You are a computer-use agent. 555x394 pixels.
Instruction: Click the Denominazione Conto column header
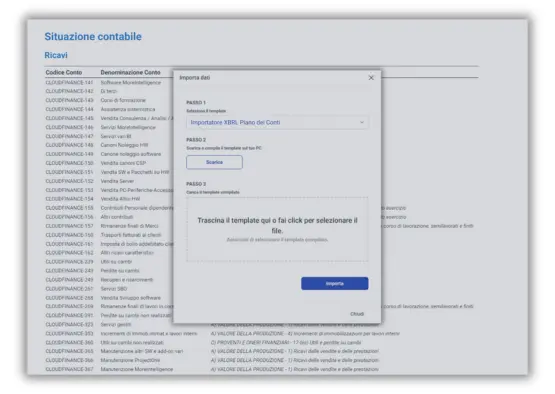pos(130,72)
